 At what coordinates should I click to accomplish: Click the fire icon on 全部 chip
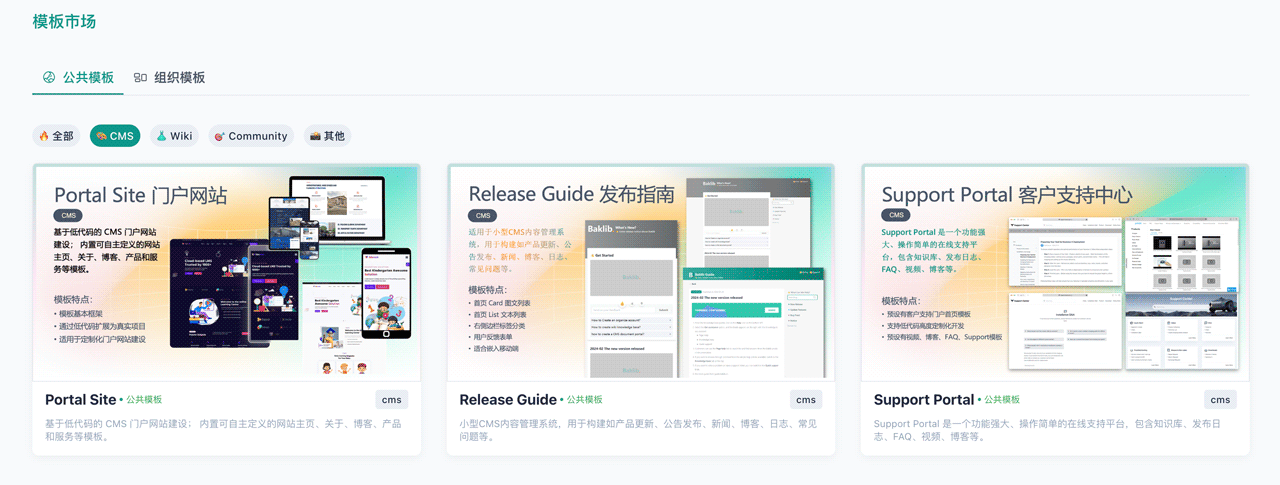click(x=43, y=136)
